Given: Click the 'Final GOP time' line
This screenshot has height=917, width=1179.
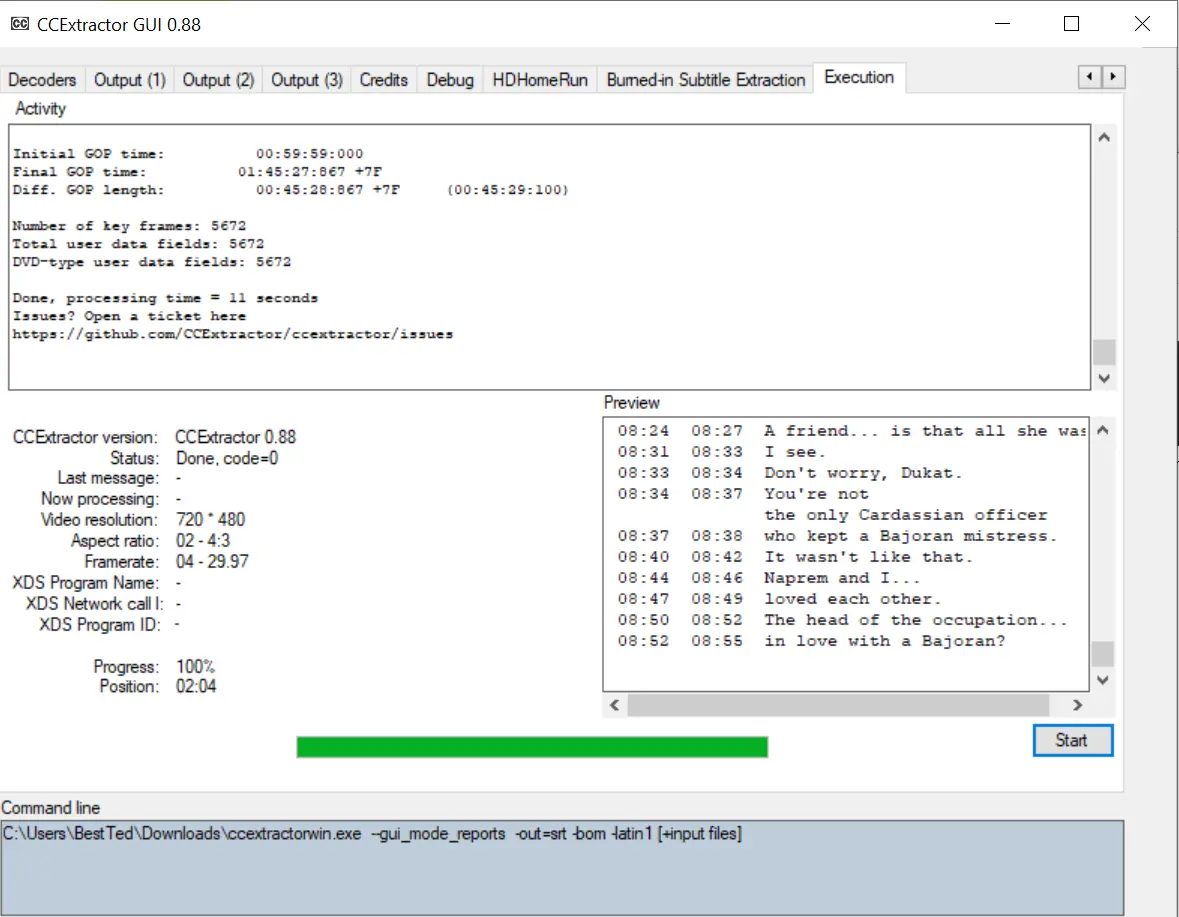Looking at the screenshot, I should [x=197, y=172].
